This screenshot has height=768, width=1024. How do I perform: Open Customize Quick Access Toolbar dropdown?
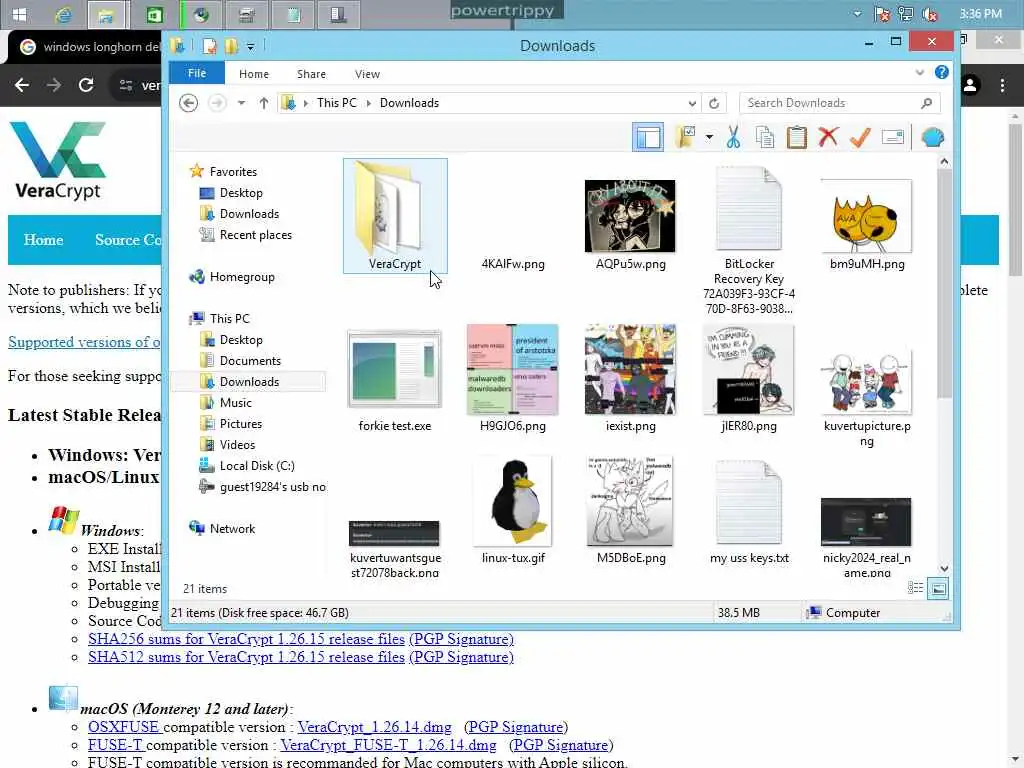[250, 46]
